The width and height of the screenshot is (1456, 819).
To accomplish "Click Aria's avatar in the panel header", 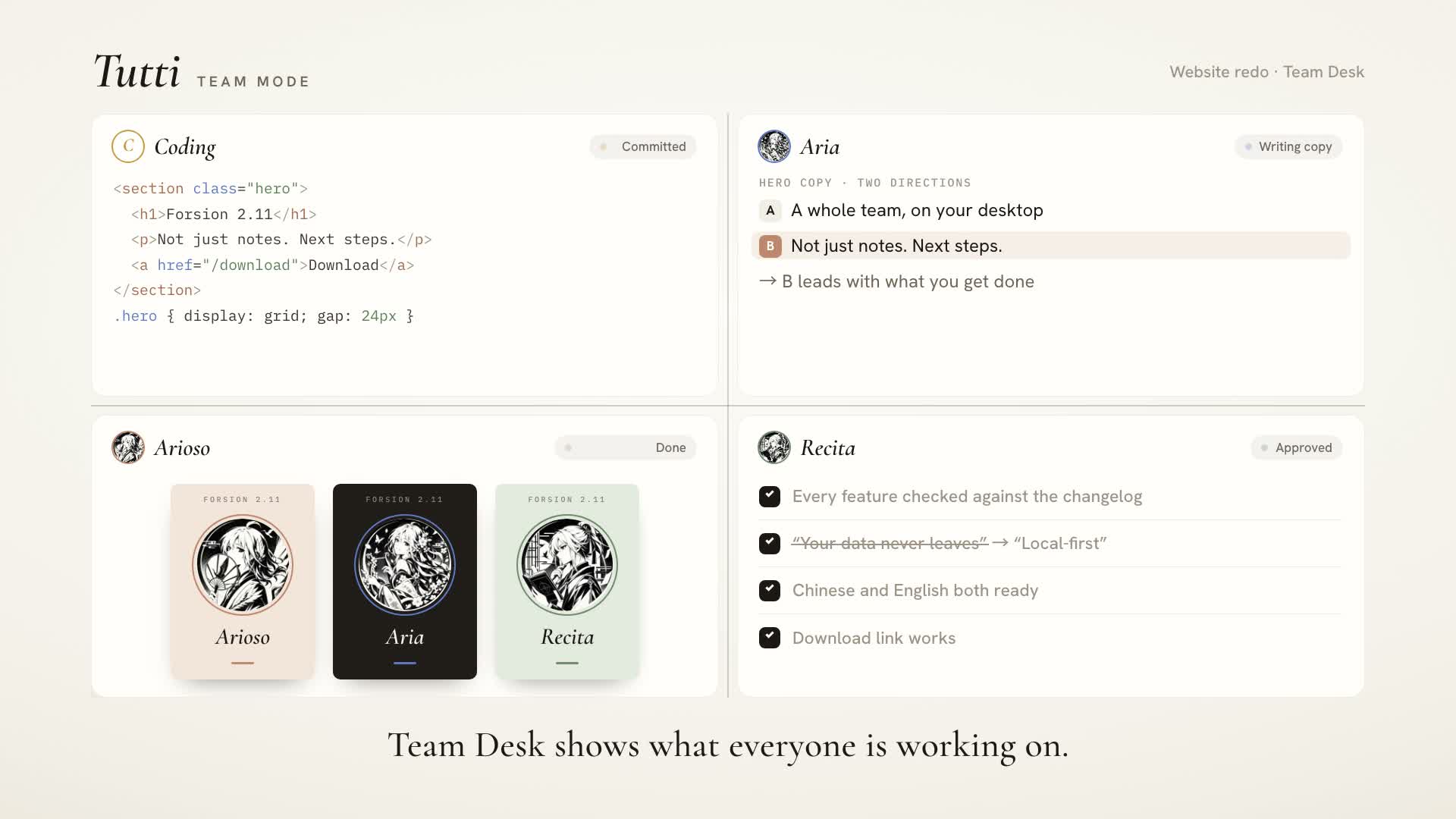I will pyautogui.click(x=774, y=146).
